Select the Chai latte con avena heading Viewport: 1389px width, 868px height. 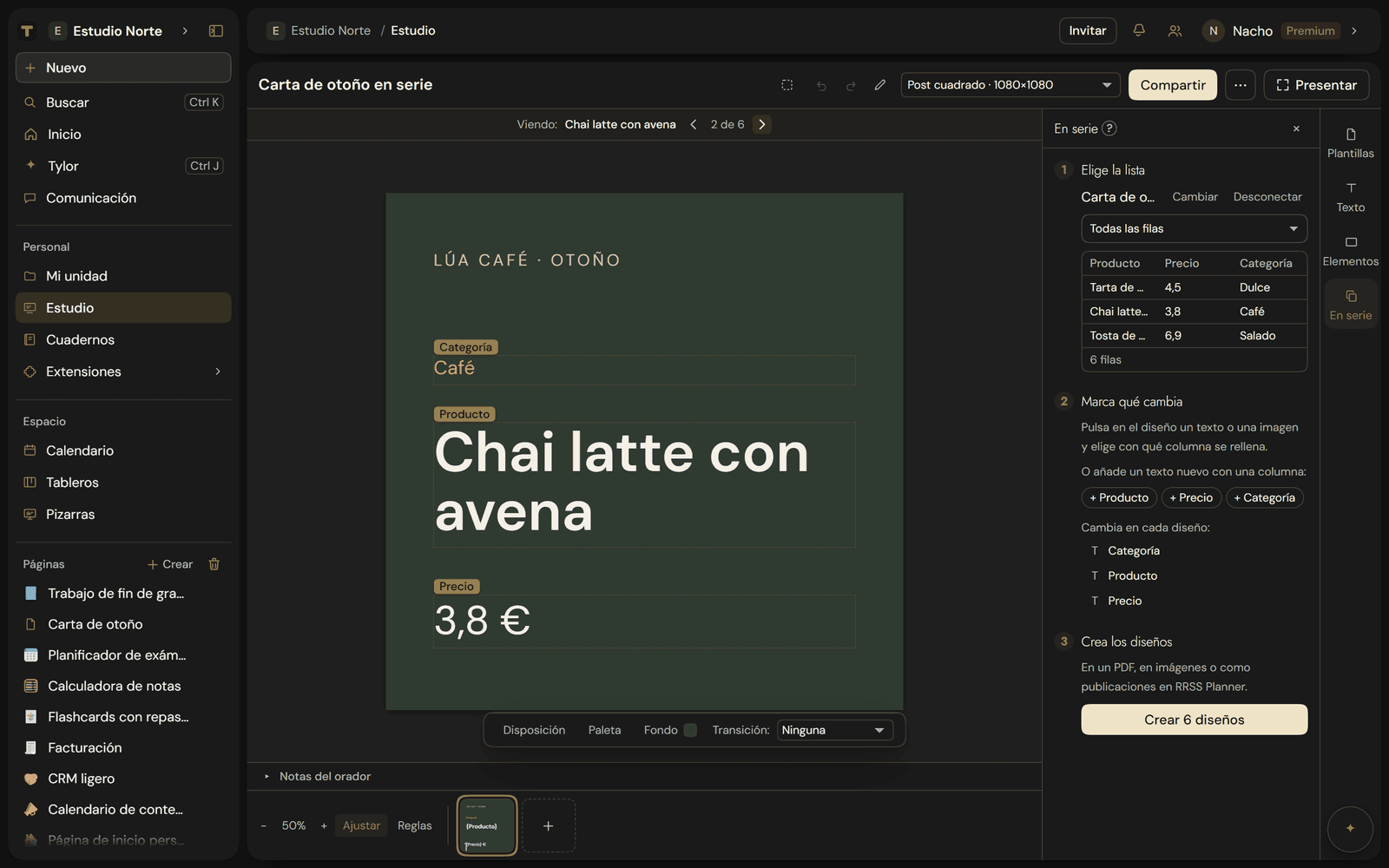point(644,483)
